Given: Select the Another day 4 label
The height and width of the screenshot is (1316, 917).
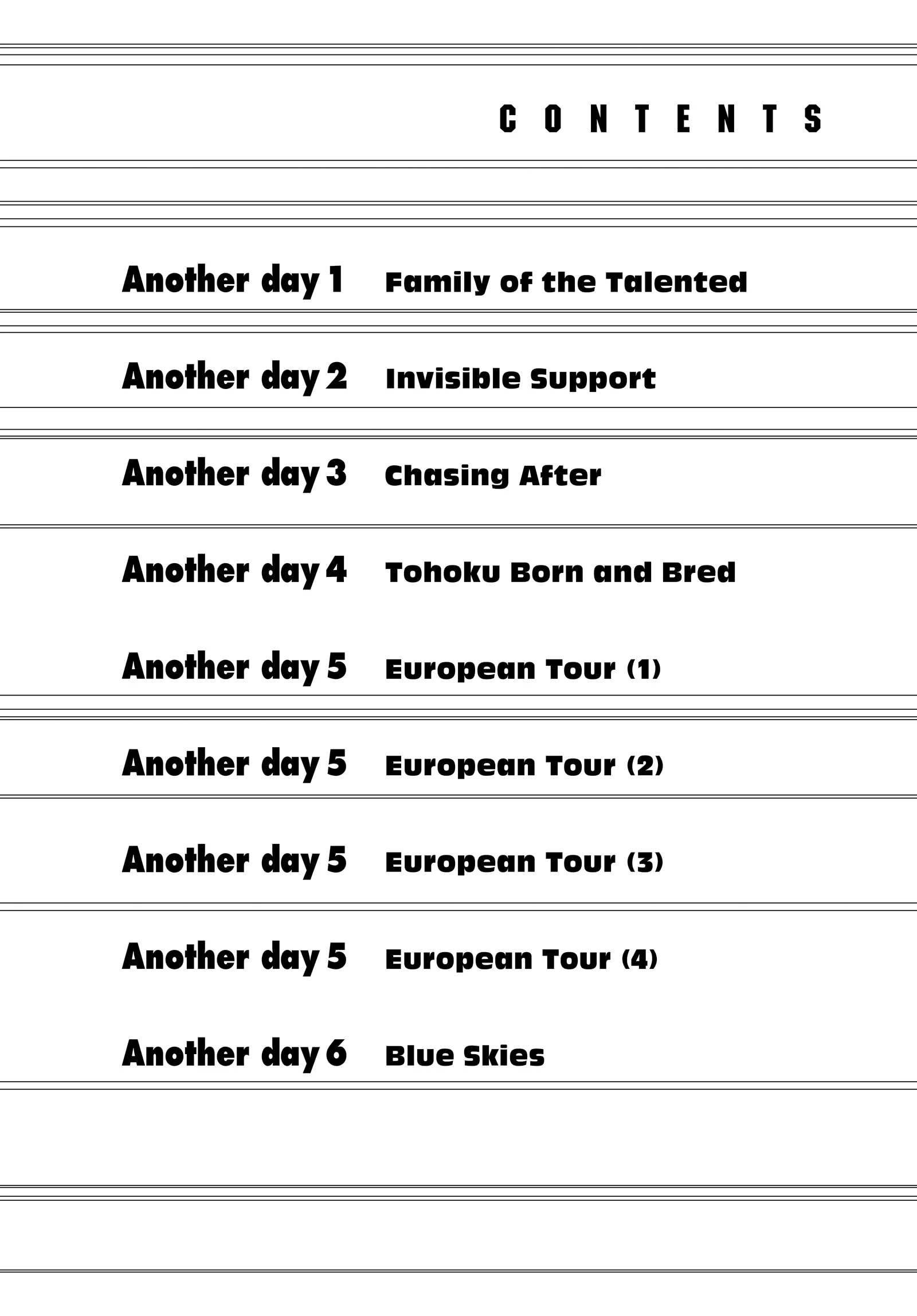Looking at the screenshot, I should coord(234,571).
